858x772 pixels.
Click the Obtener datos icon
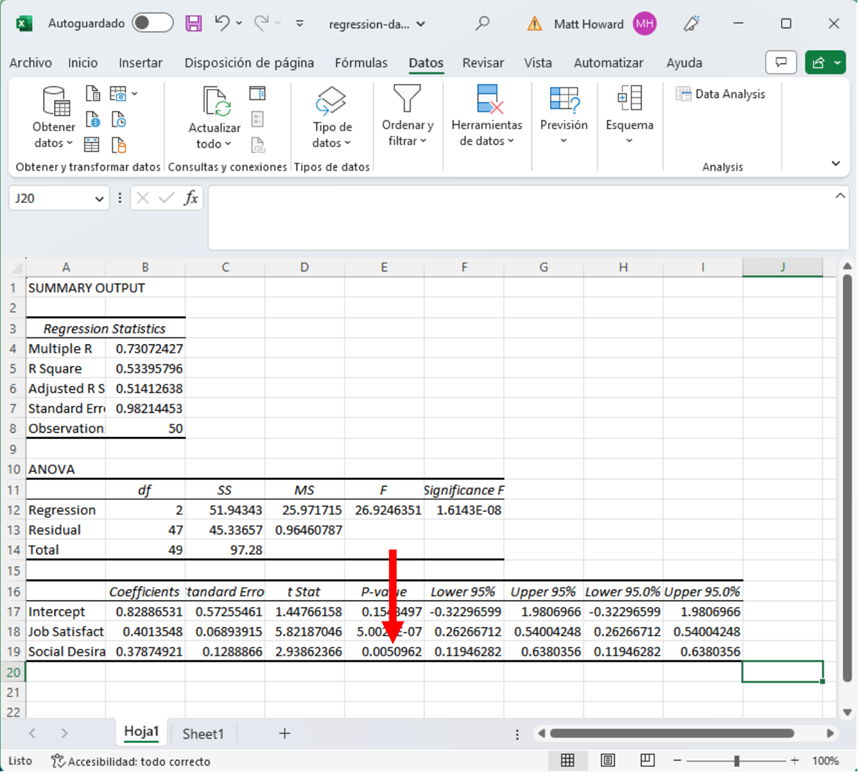point(54,103)
